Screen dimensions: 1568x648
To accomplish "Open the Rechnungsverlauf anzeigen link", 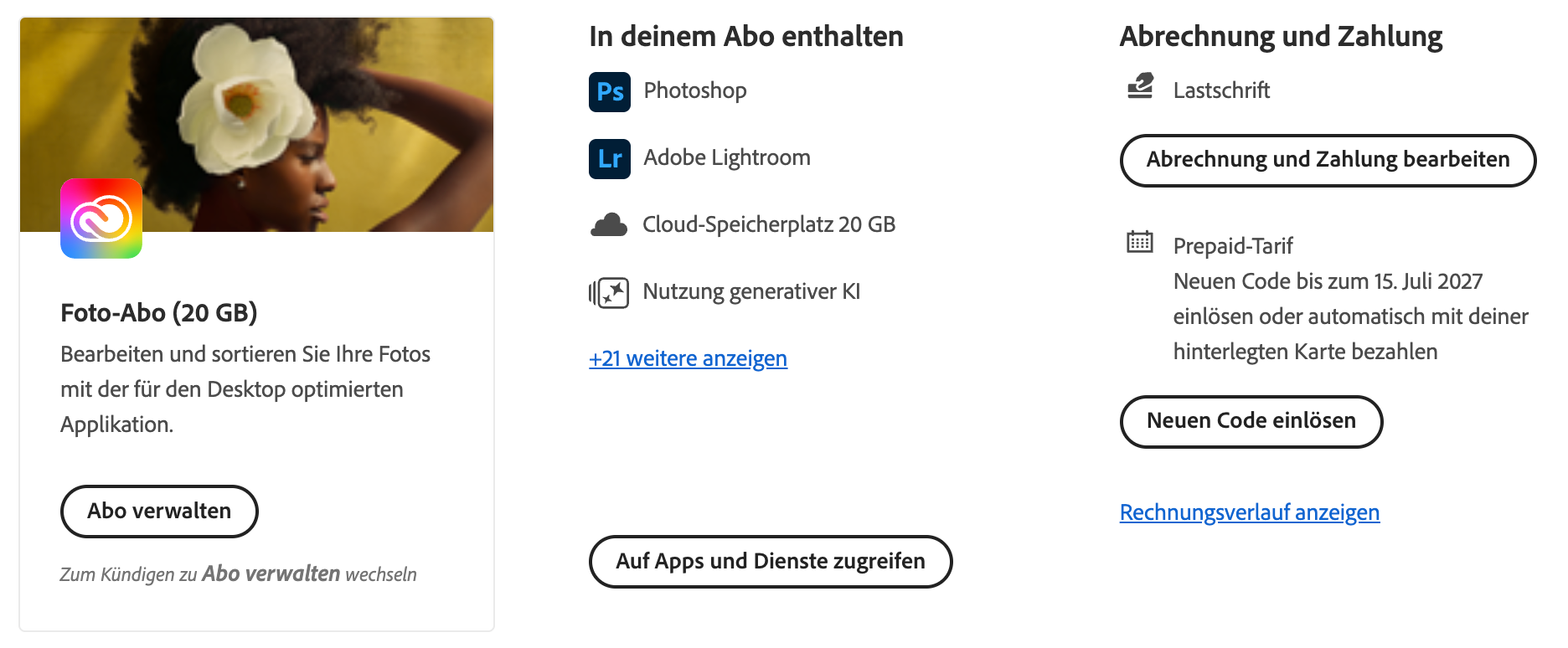I will [1249, 512].
